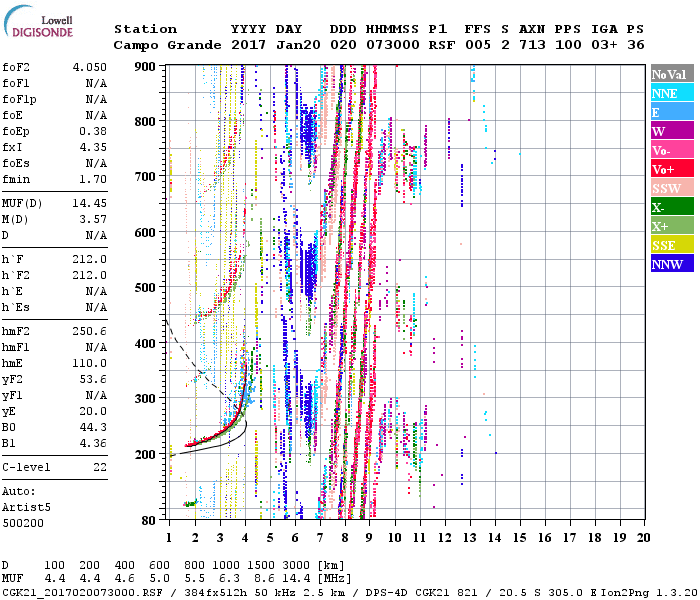The image size is (700, 600).
Task: Select the NNE cyan legend swatch
Action: (672, 93)
